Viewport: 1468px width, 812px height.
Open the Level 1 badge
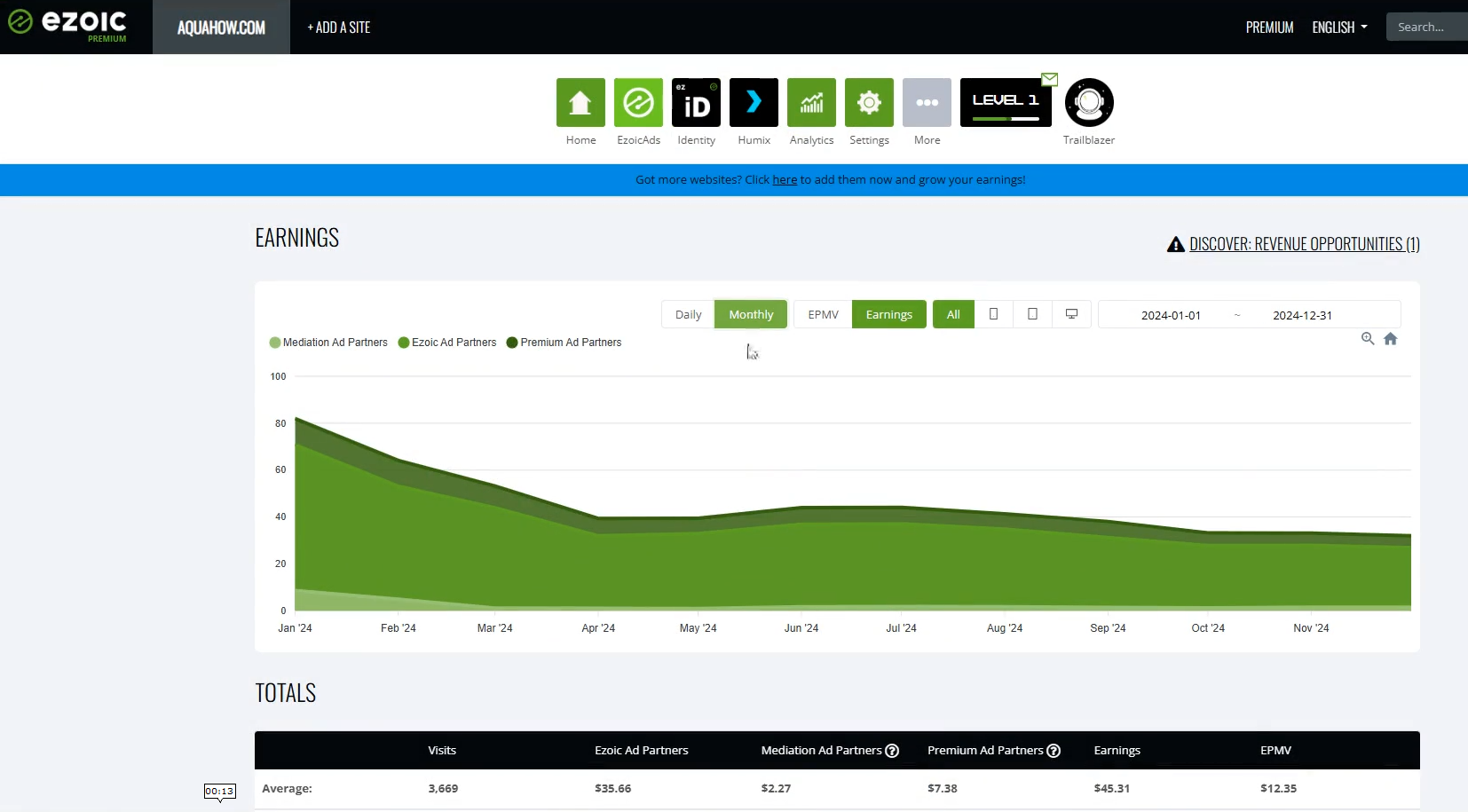coord(1006,102)
